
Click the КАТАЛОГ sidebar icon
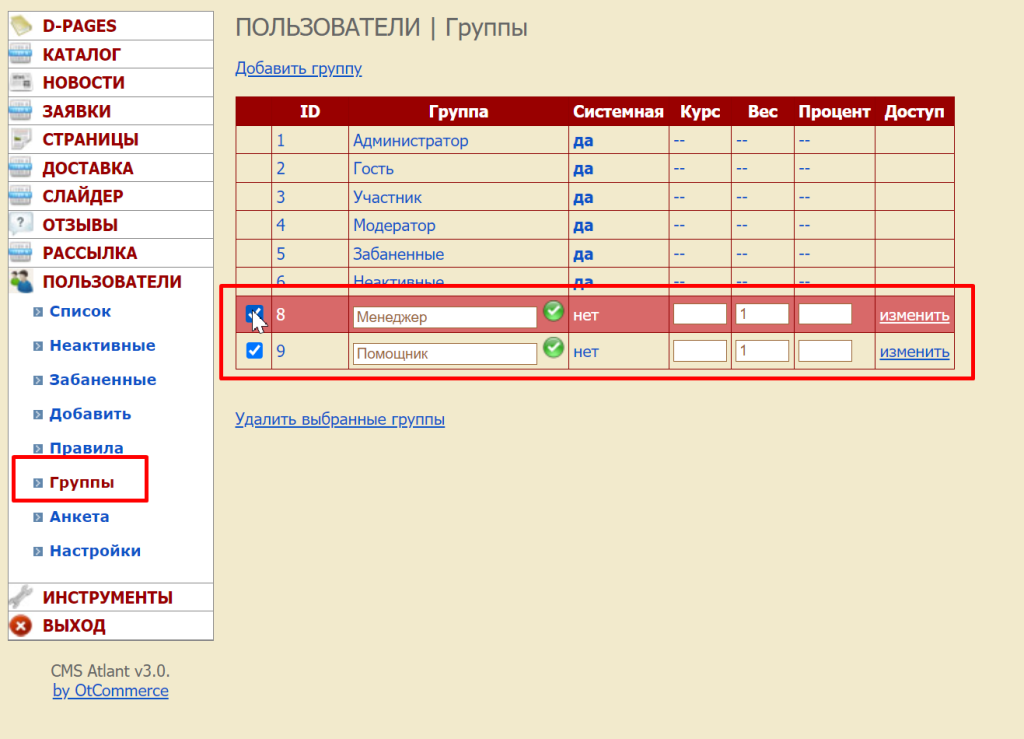pos(21,54)
